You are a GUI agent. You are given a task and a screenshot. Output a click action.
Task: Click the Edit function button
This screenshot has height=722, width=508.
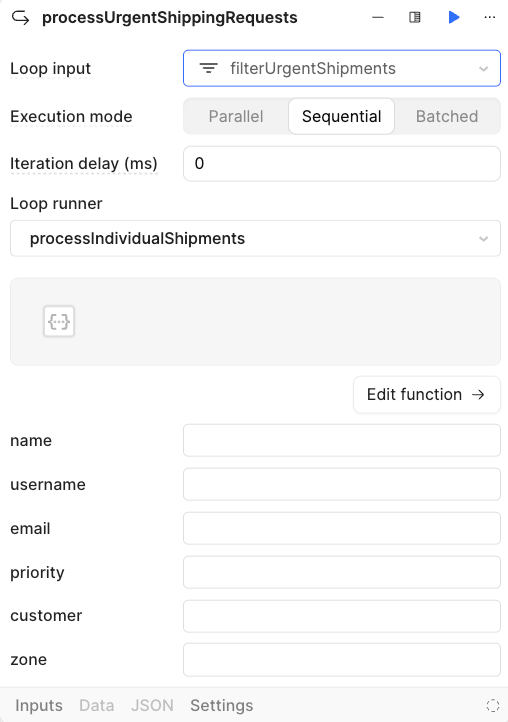[x=426, y=395]
